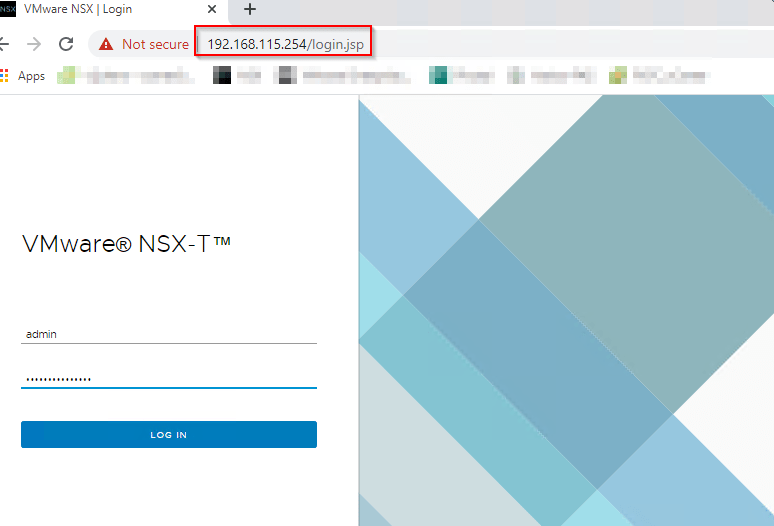Close the VMware NSX Login tab
The height and width of the screenshot is (526, 774).
[212, 9]
